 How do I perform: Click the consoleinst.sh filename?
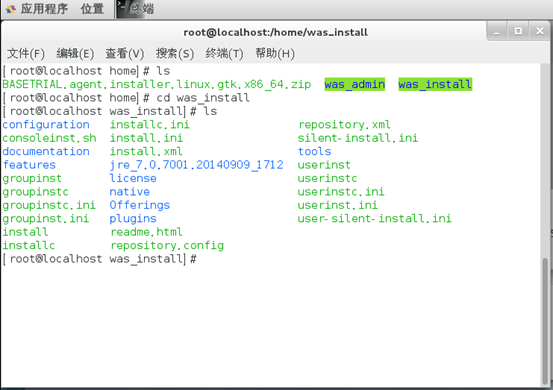(x=49, y=138)
